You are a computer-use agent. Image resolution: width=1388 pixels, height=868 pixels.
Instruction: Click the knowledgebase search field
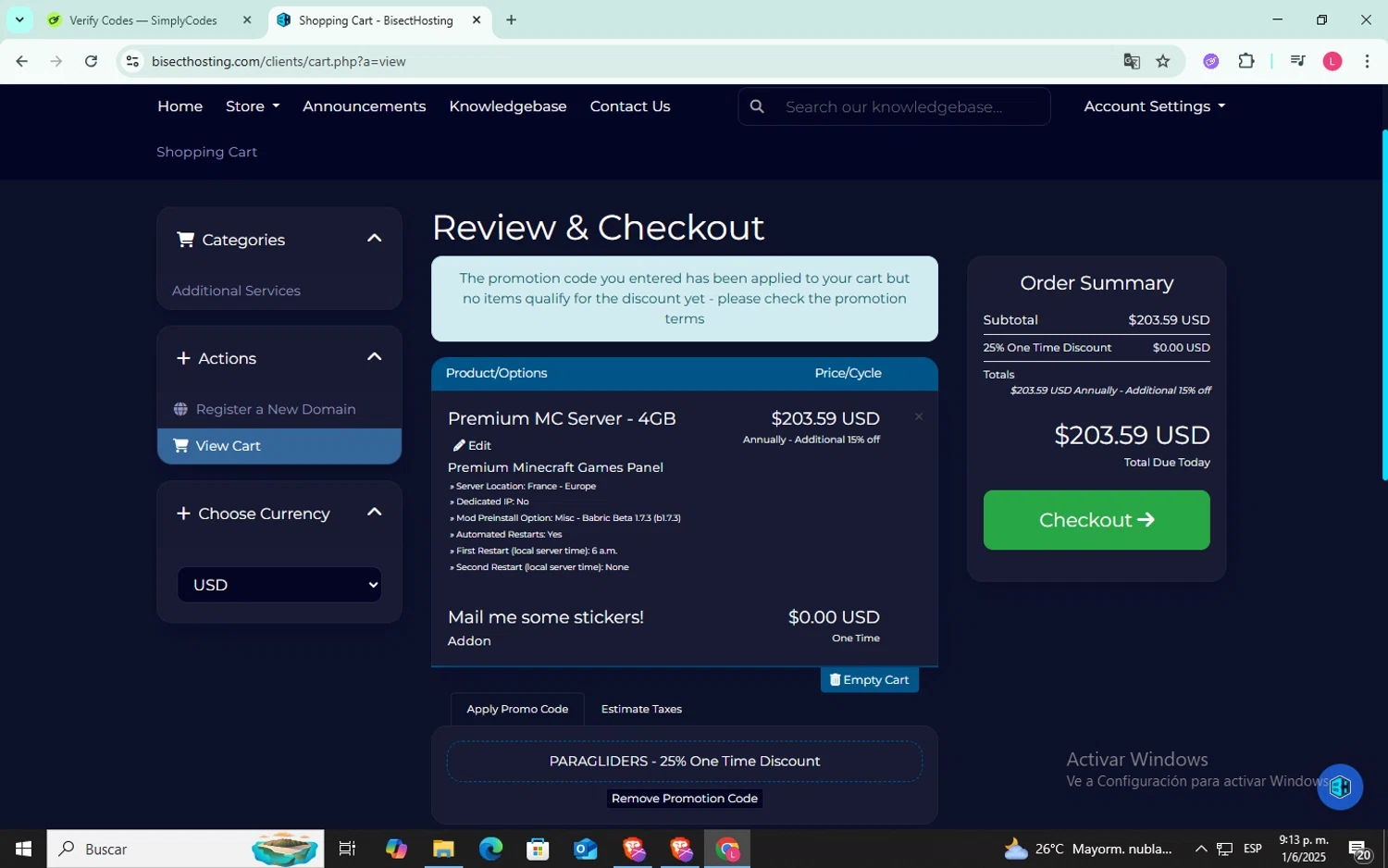[x=911, y=106]
